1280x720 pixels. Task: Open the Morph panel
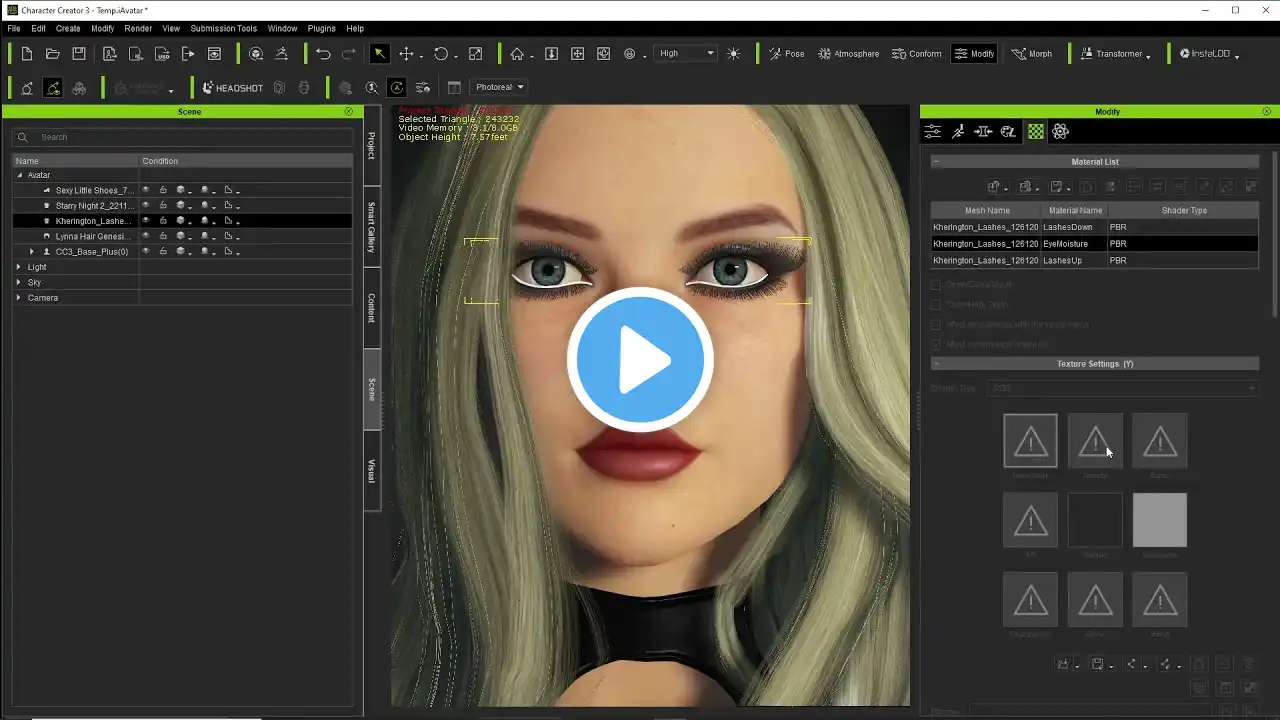[x=1031, y=54]
